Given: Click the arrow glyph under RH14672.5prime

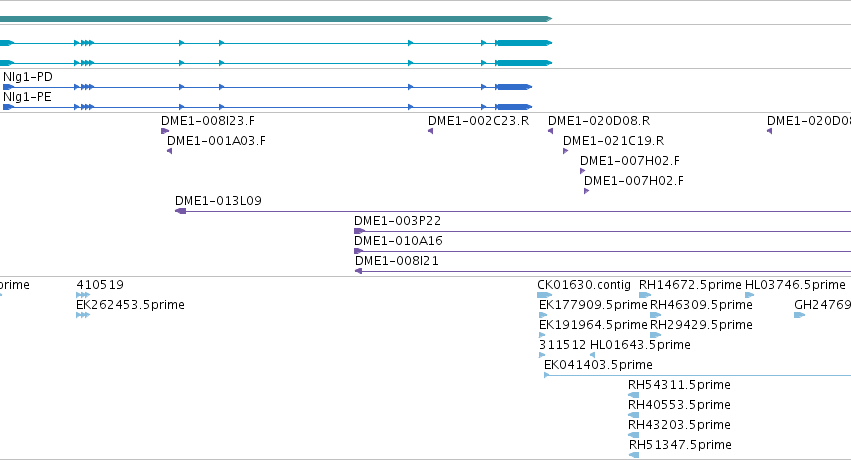Looking at the screenshot, I should tap(645, 295).
